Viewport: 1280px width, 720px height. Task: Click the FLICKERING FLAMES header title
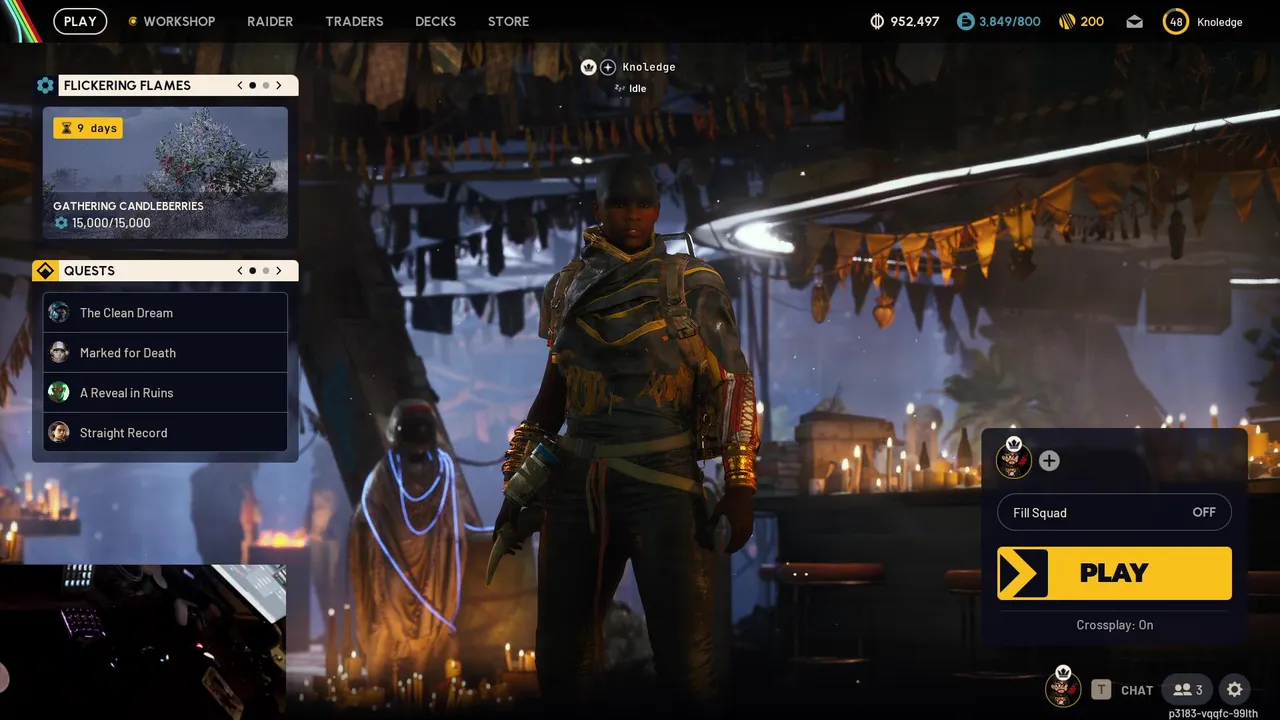click(127, 85)
